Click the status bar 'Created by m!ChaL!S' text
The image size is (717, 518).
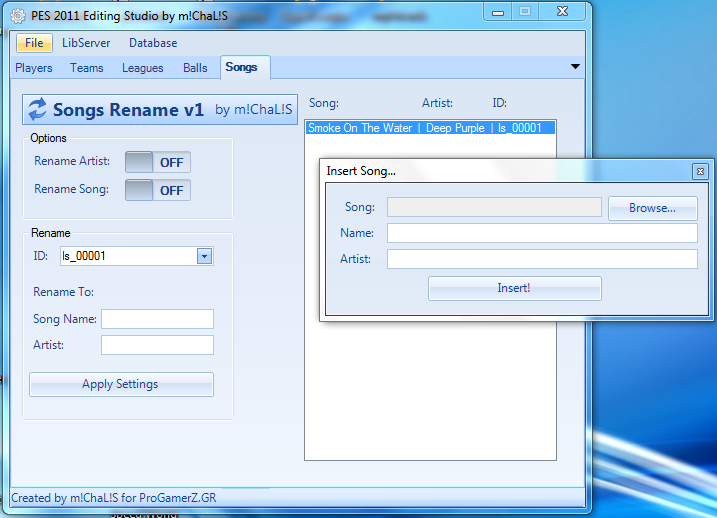113,498
